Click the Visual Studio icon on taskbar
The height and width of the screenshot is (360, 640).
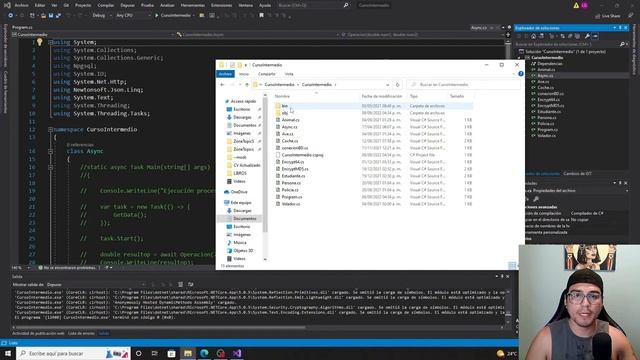[237, 353]
